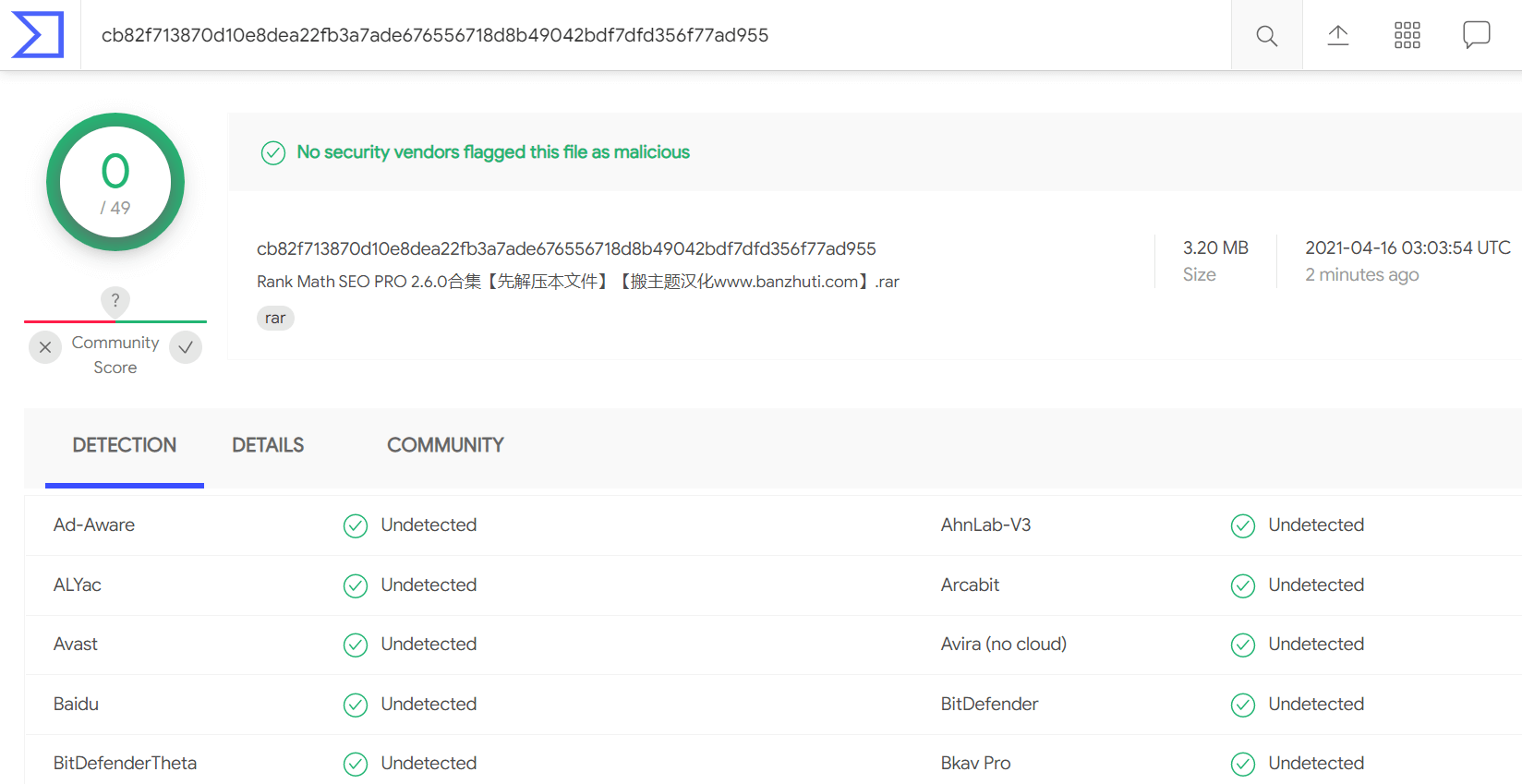Click the BitDefender undetected check icon
Viewport: 1522px width, 784px height.
pos(1243,705)
